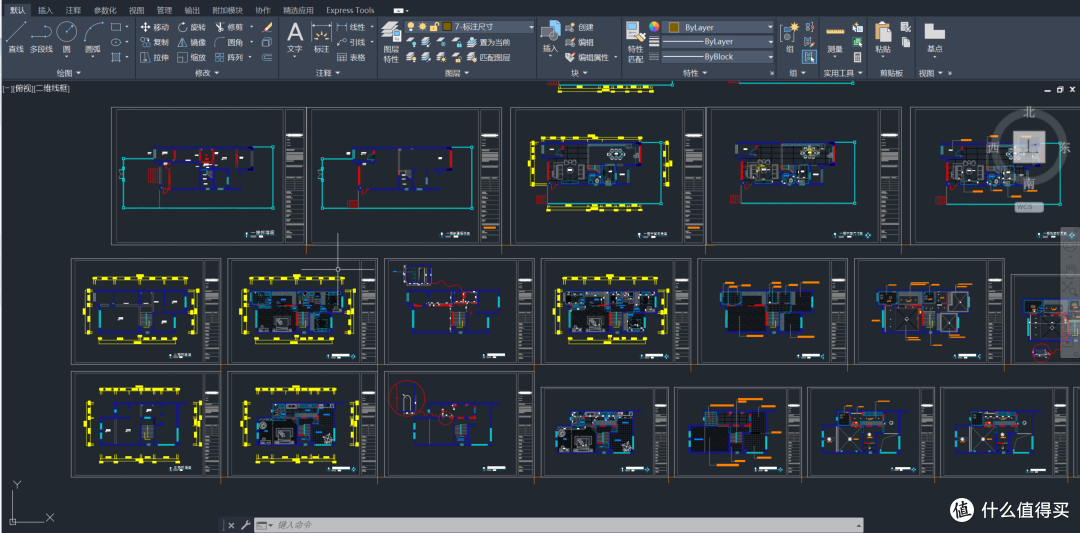Switch to the 插入 (Insert) ribbon tab
Screen dimensions: 1080x533
click(x=45, y=10)
